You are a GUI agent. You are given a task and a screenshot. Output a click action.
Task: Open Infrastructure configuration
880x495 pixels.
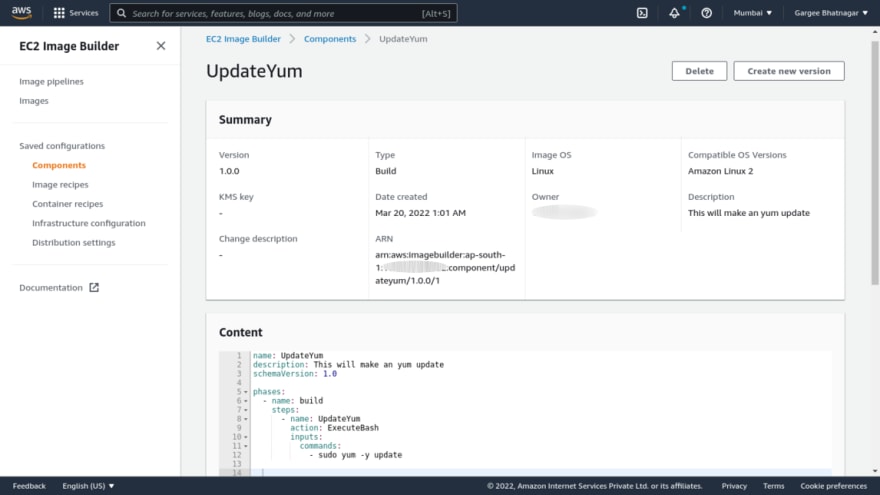(89, 223)
